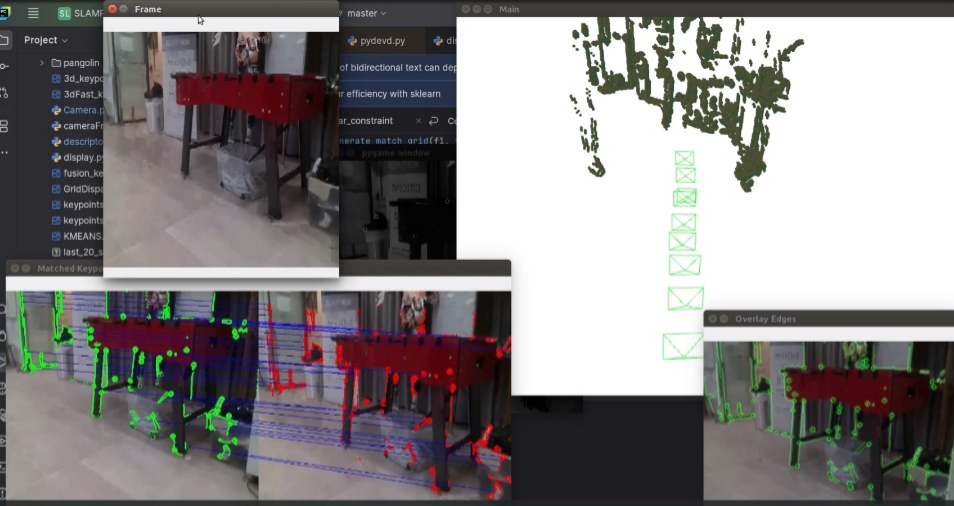The image size is (954, 506).
Task: Click bottom camera frustum in Main window
Action: tap(683, 345)
